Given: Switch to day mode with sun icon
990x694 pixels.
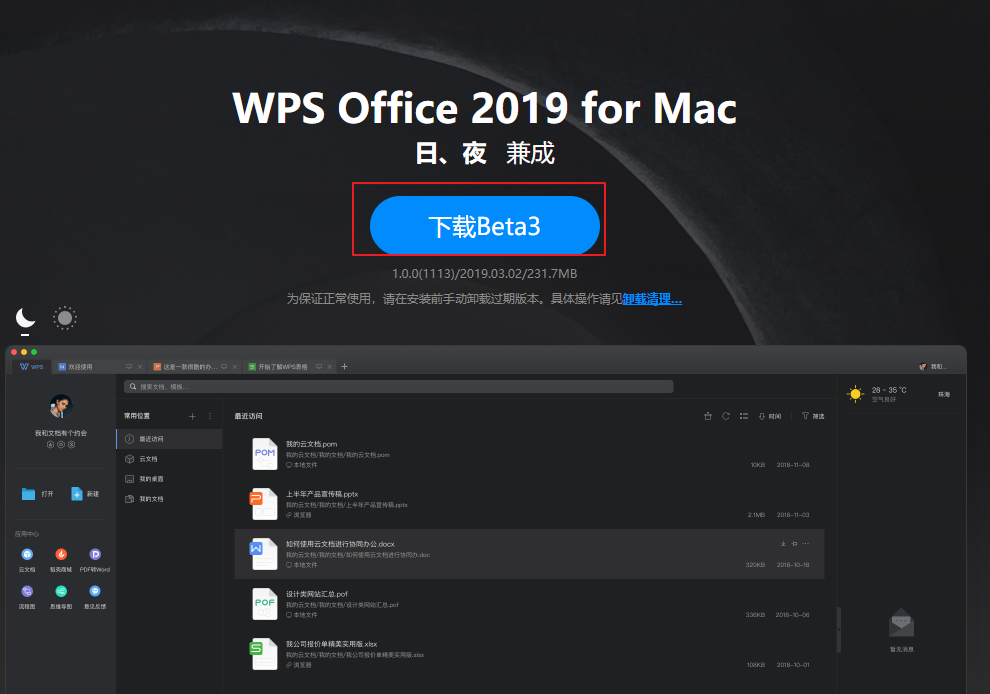Looking at the screenshot, I should click(64, 318).
